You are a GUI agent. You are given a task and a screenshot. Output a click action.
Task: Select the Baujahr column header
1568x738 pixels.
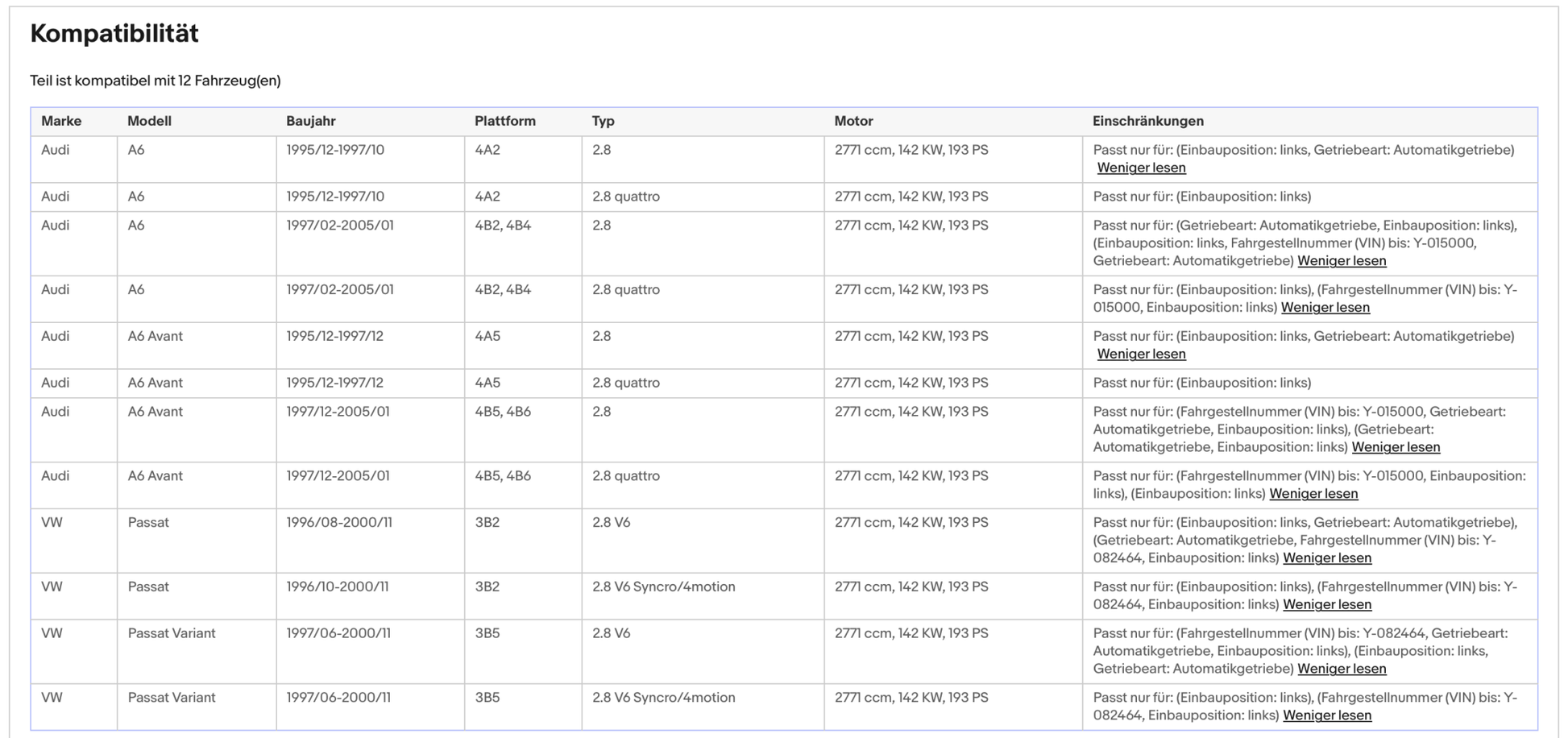pyautogui.click(x=310, y=121)
